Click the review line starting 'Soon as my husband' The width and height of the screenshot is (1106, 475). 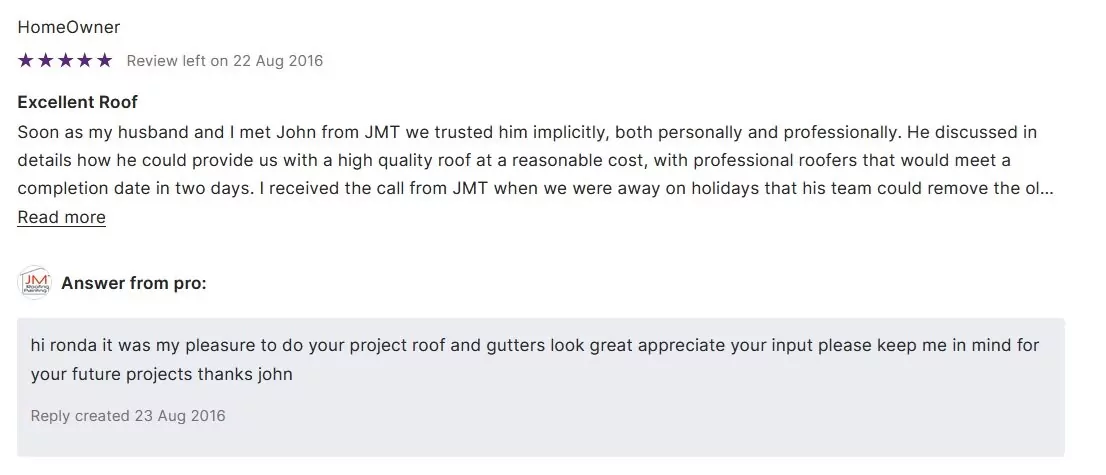pos(527,132)
